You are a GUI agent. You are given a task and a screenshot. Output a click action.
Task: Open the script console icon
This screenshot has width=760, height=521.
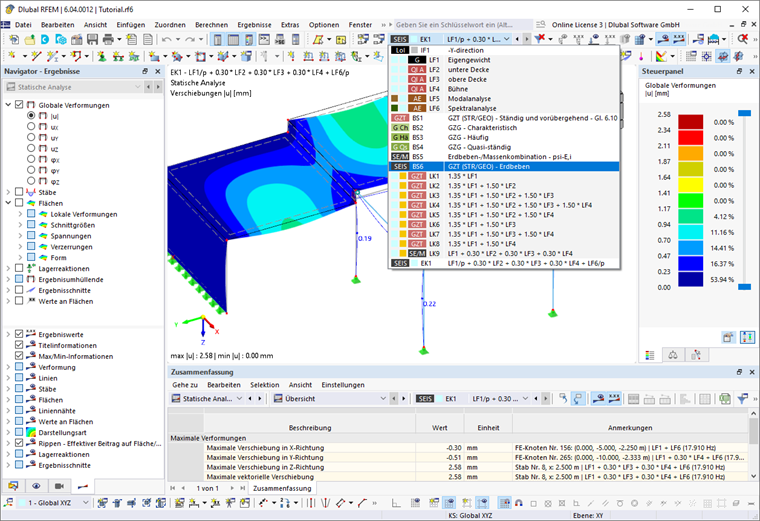(265, 40)
